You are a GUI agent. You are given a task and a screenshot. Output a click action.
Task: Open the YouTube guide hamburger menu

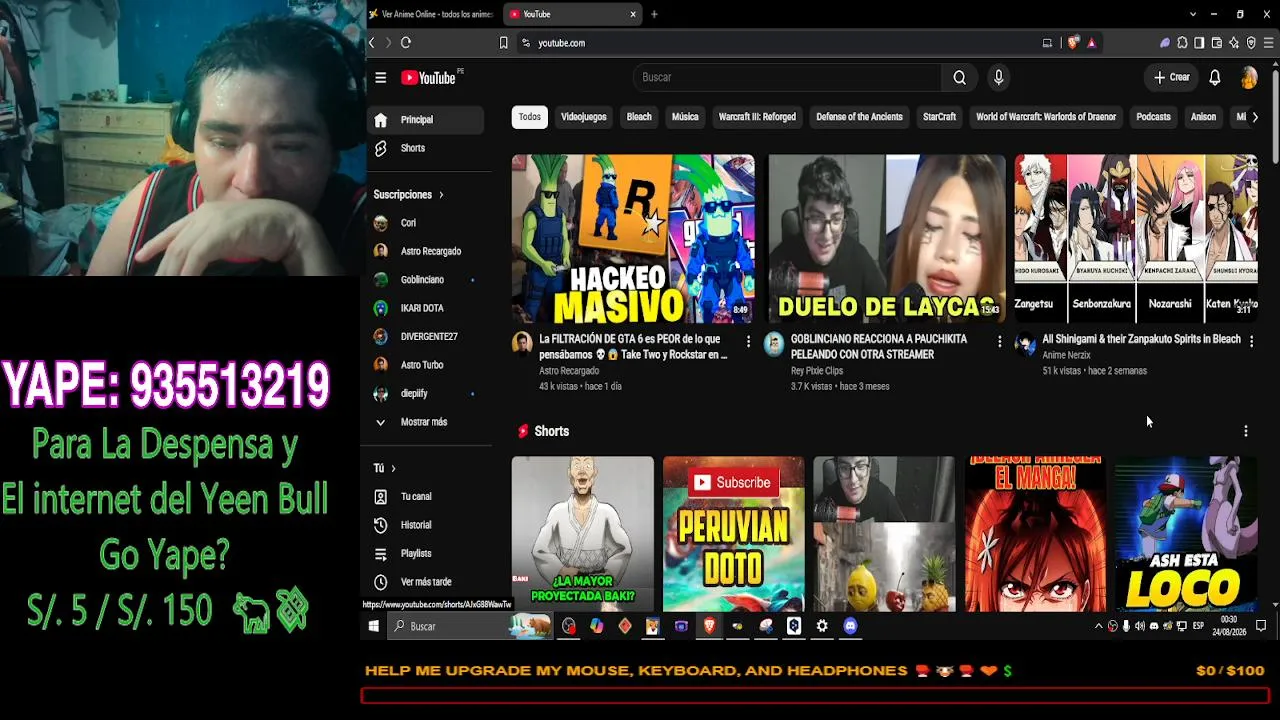pos(381,78)
